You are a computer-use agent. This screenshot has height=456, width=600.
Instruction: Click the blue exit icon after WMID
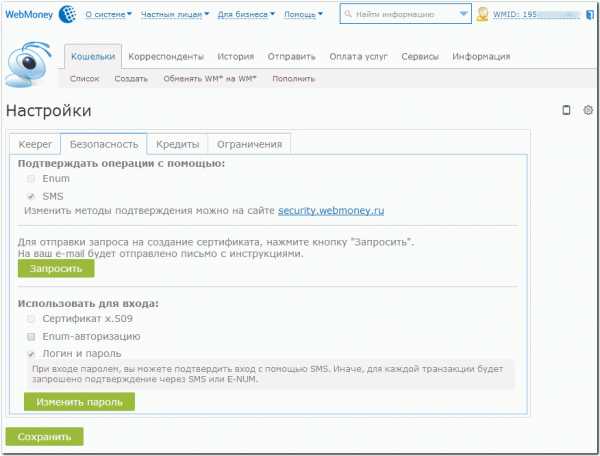coord(590,15)
